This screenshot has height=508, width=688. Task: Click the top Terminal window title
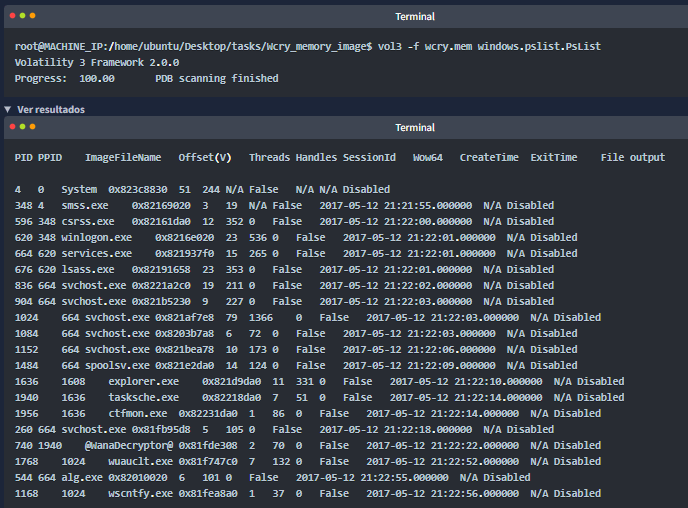[415, 17]
